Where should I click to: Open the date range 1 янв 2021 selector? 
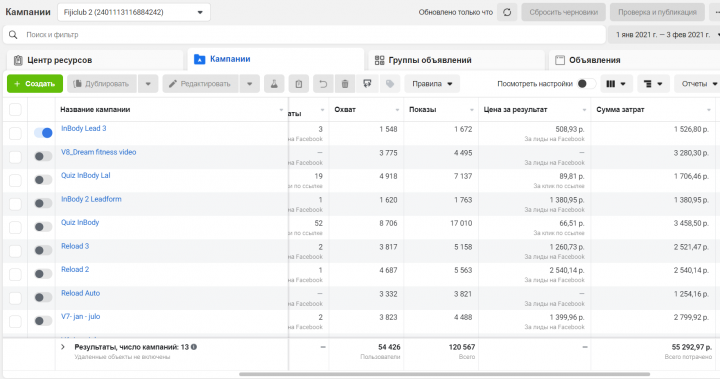click(x=665, y=34)
